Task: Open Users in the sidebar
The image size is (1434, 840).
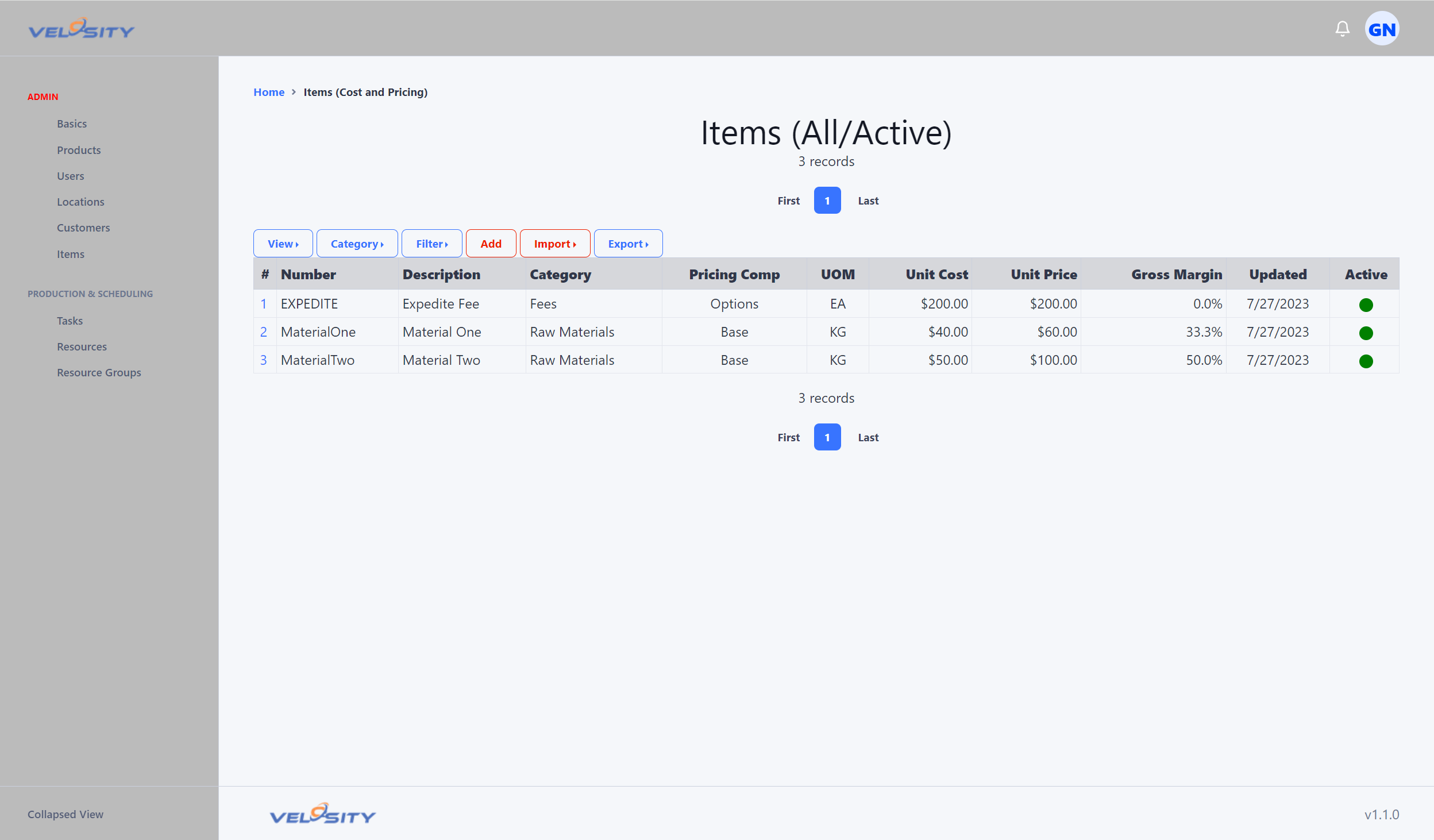Action: (71, 176)
